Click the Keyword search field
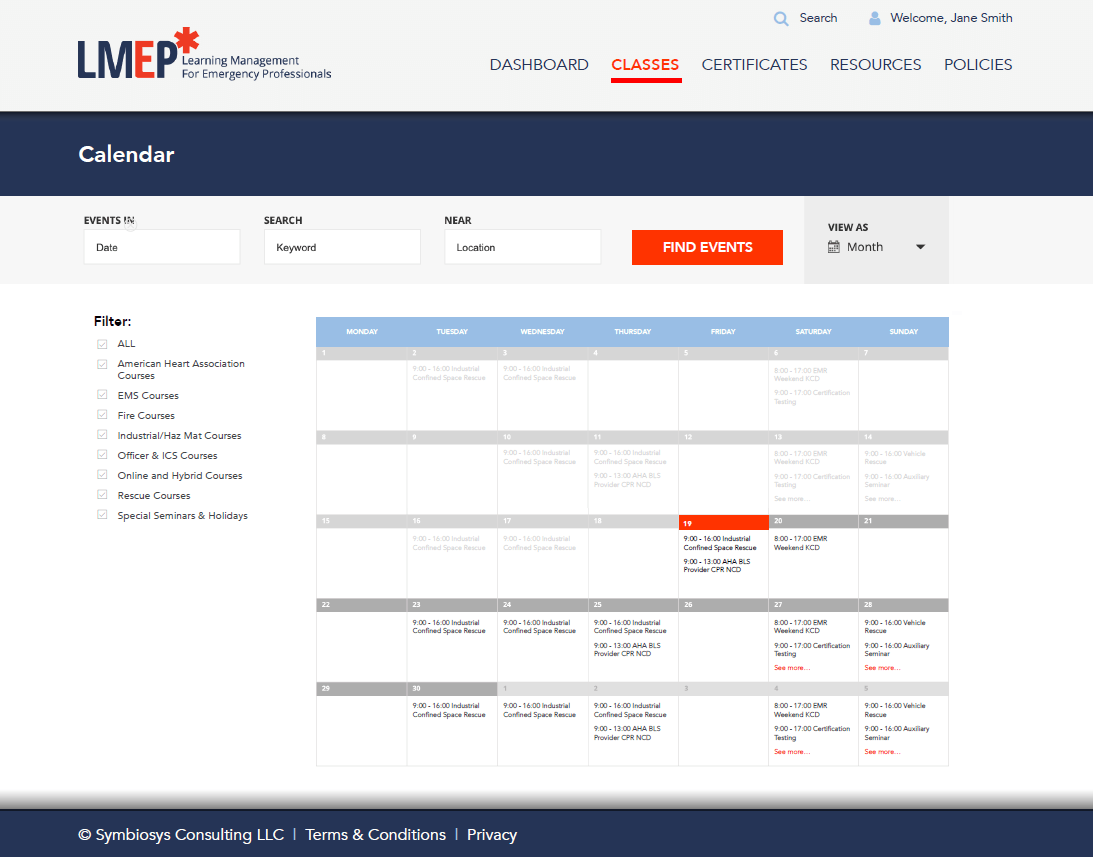The height and width of the screenshot is (857, 1093). pyautogui.click(x=342, y=247)
